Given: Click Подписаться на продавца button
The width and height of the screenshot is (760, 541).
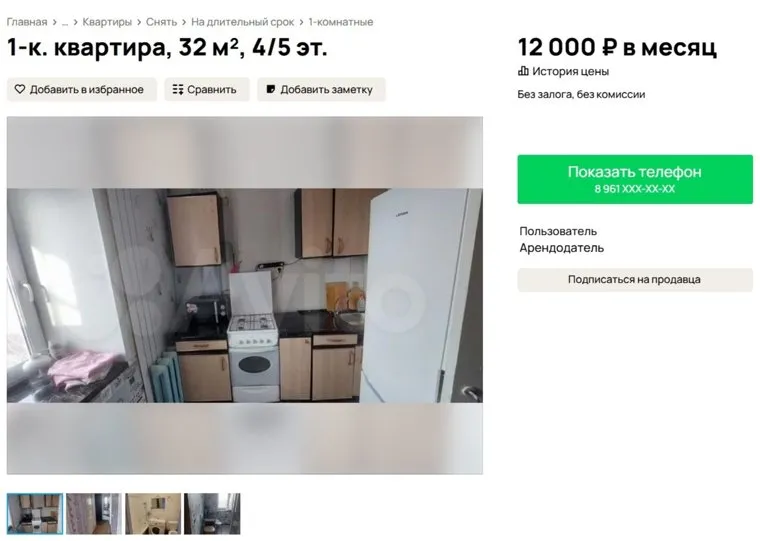Looking at the screenshot, I should 635,280.
